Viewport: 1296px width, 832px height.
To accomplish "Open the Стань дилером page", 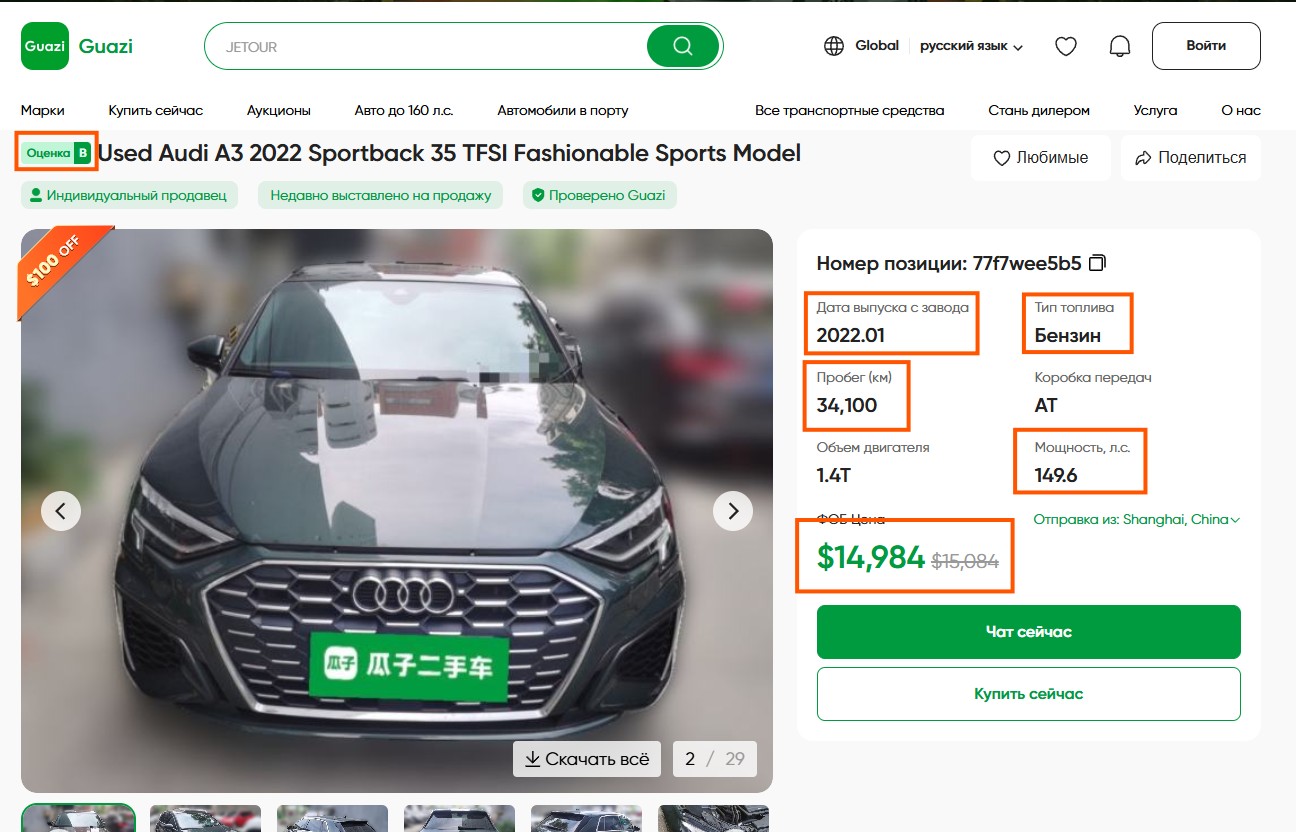I will point(1039,110).
